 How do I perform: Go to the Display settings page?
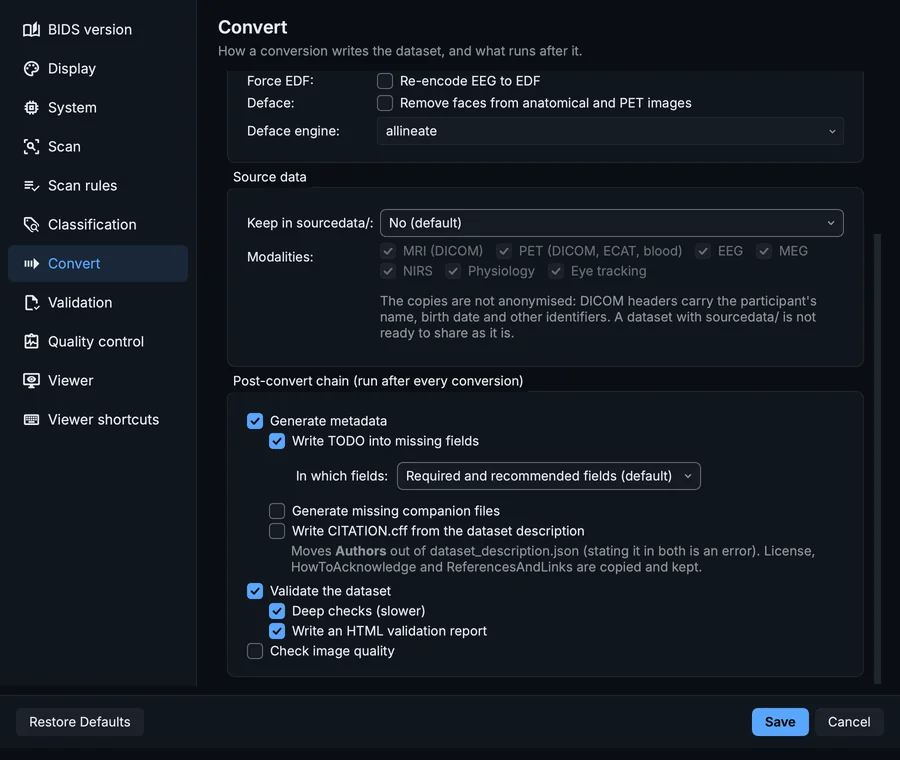98,68
